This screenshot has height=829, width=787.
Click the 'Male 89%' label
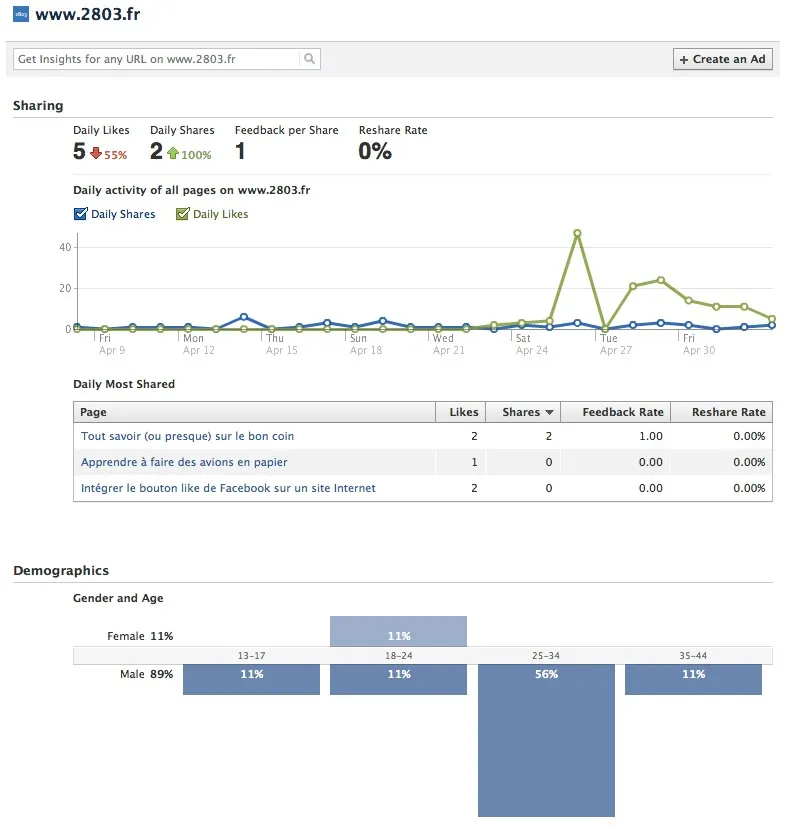[x=146, y=674]
